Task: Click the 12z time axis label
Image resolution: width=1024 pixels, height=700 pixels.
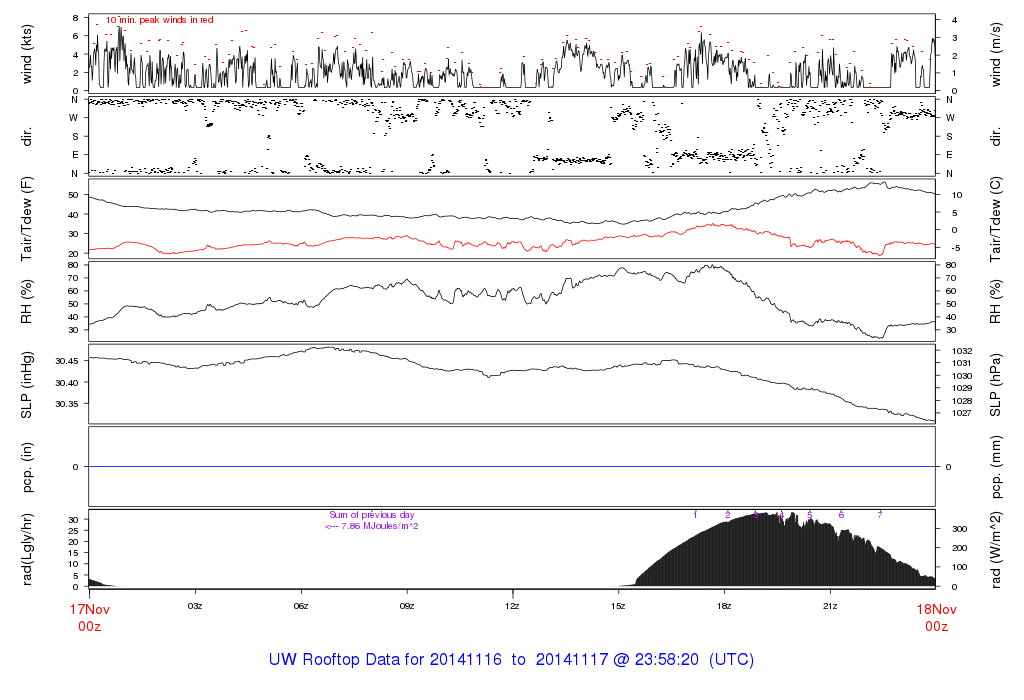Action: tap(512, 606)
